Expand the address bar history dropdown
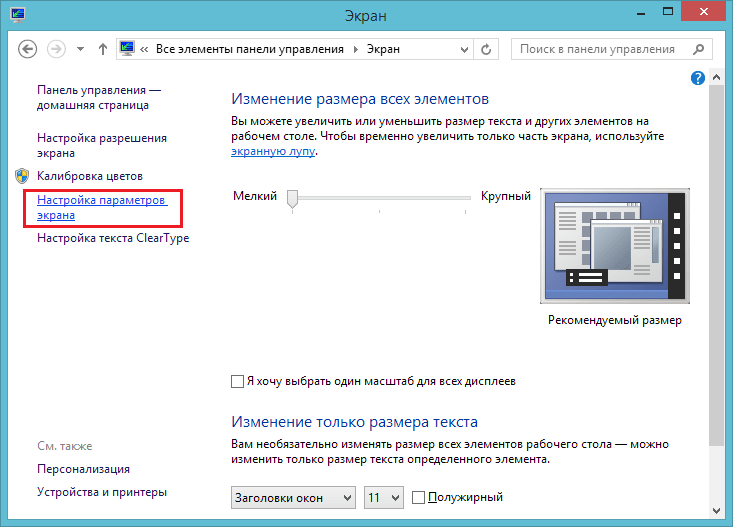733x527 pixels. click(464, 49)
